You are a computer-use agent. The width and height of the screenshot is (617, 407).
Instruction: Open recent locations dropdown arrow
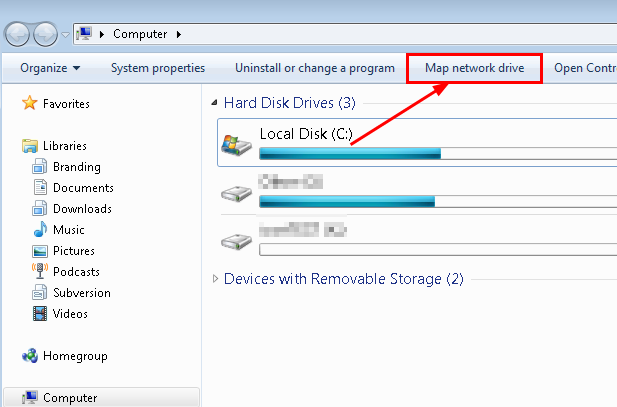pyautogui.click(x=66, y=35)
